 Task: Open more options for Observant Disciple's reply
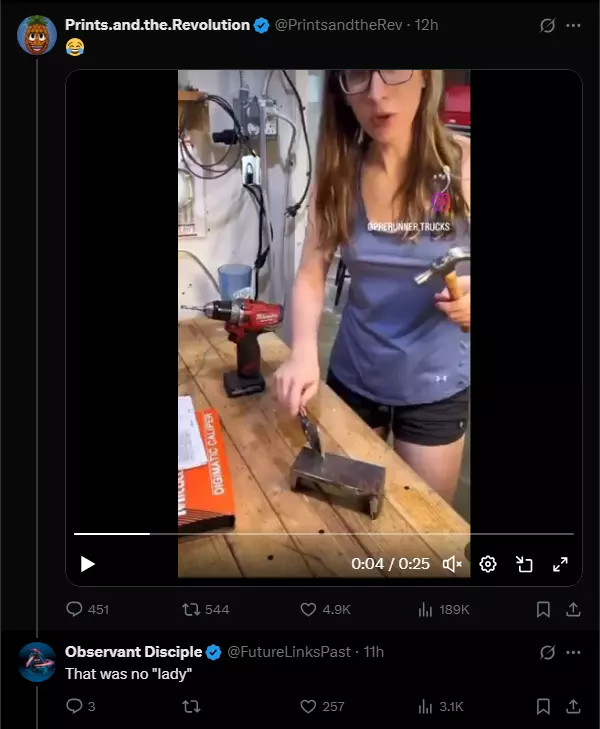point(573,652)
